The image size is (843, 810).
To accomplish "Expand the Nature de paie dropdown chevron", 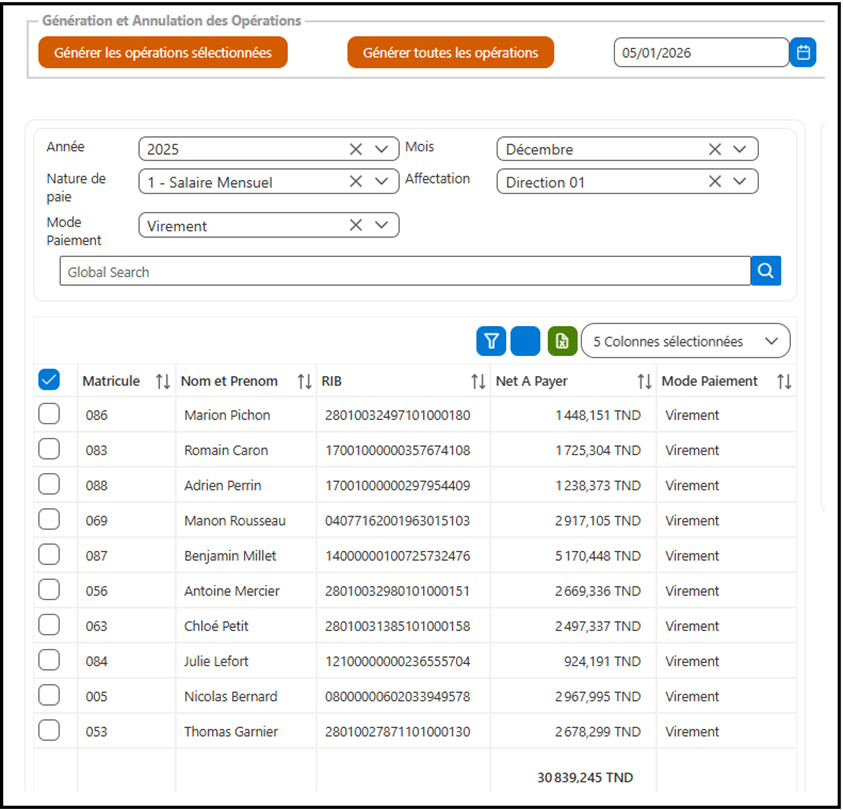I will point(382,182).
